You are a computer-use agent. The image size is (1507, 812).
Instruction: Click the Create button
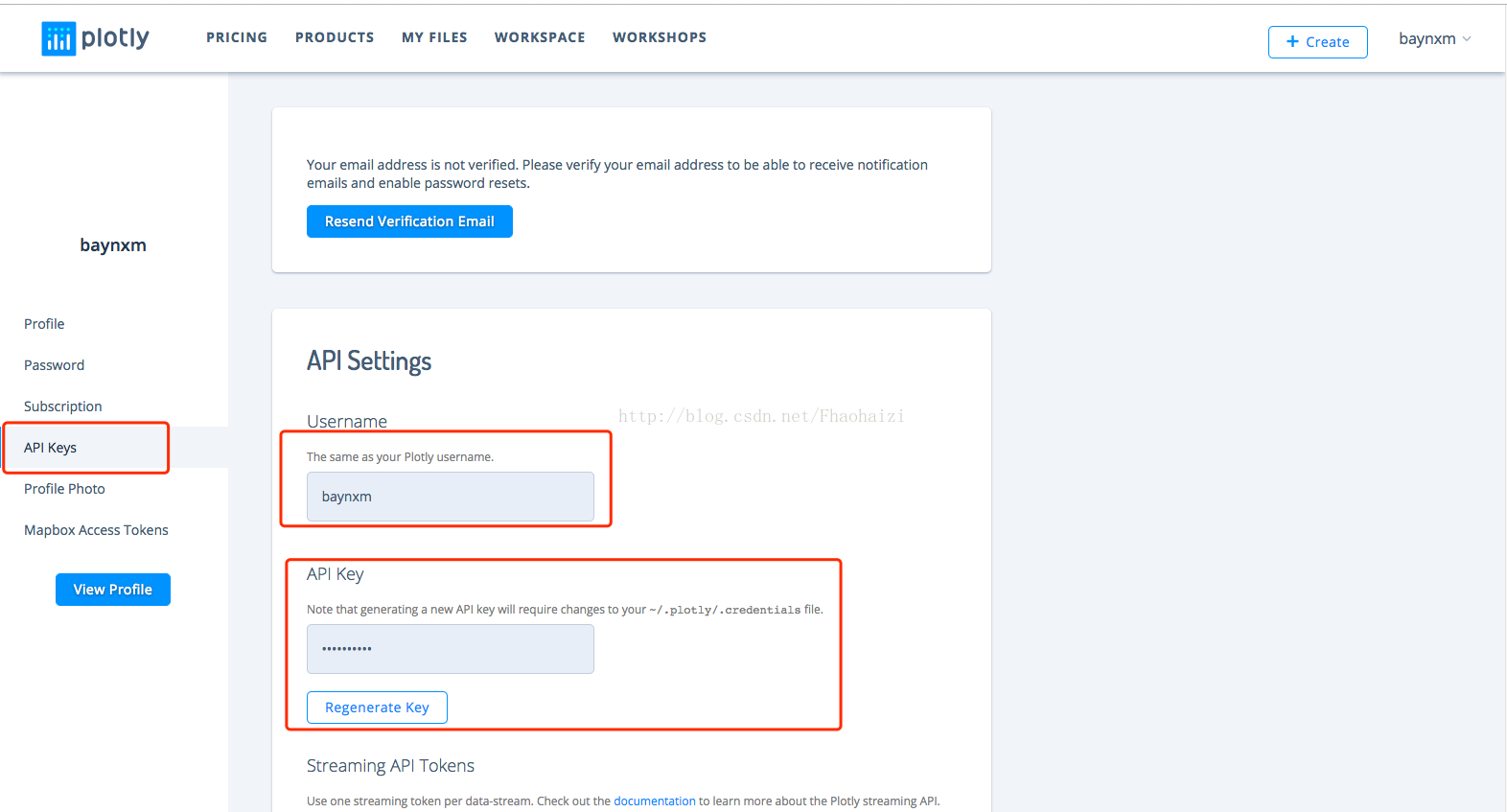point(1317,42)
